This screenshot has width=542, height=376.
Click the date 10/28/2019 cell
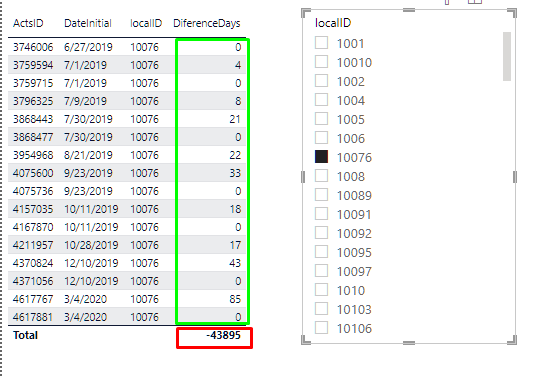(x=91, y=245)
